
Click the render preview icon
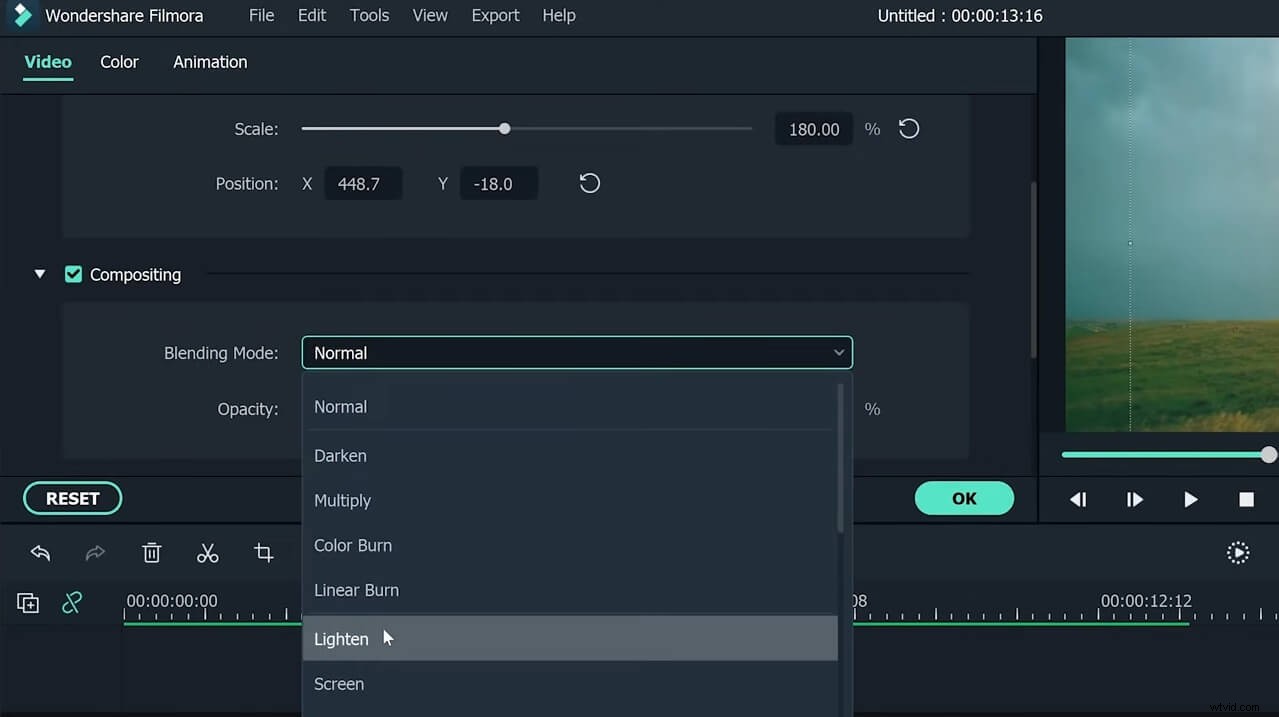(1238, 553)
